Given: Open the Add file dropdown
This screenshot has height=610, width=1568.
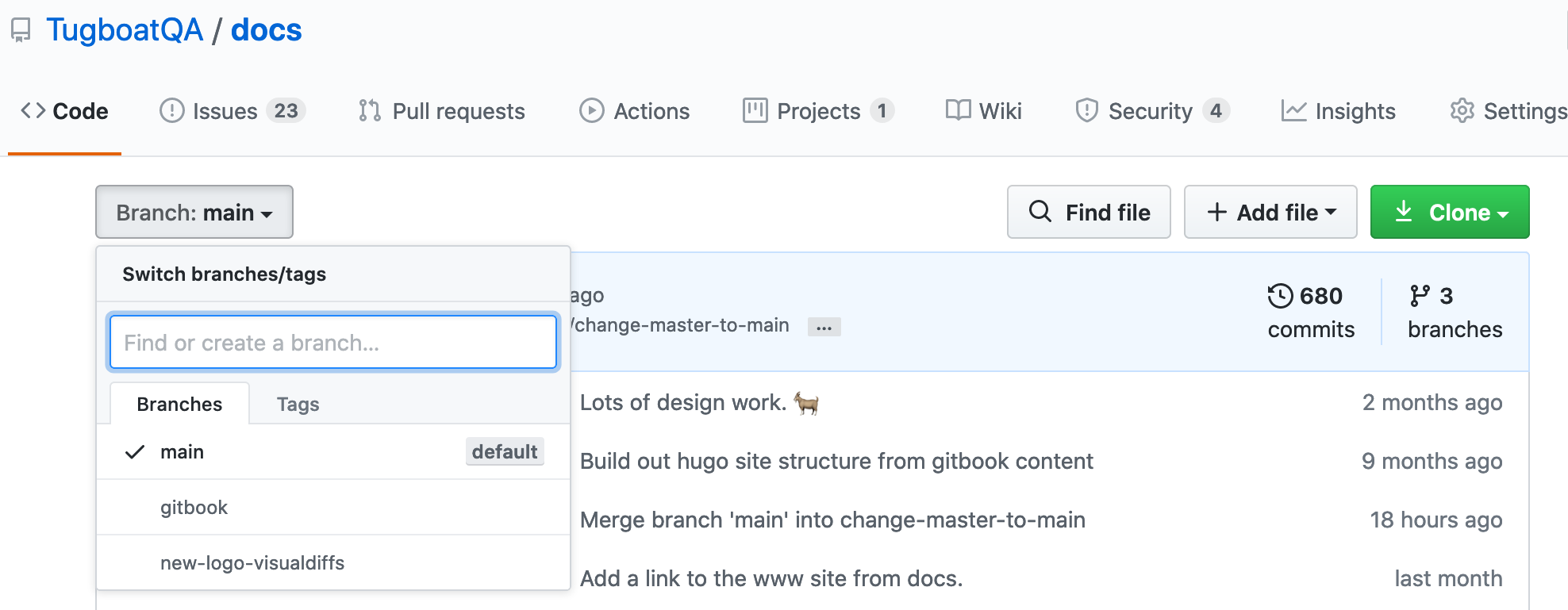Looking at the screenshot, I should point(1270,213).
